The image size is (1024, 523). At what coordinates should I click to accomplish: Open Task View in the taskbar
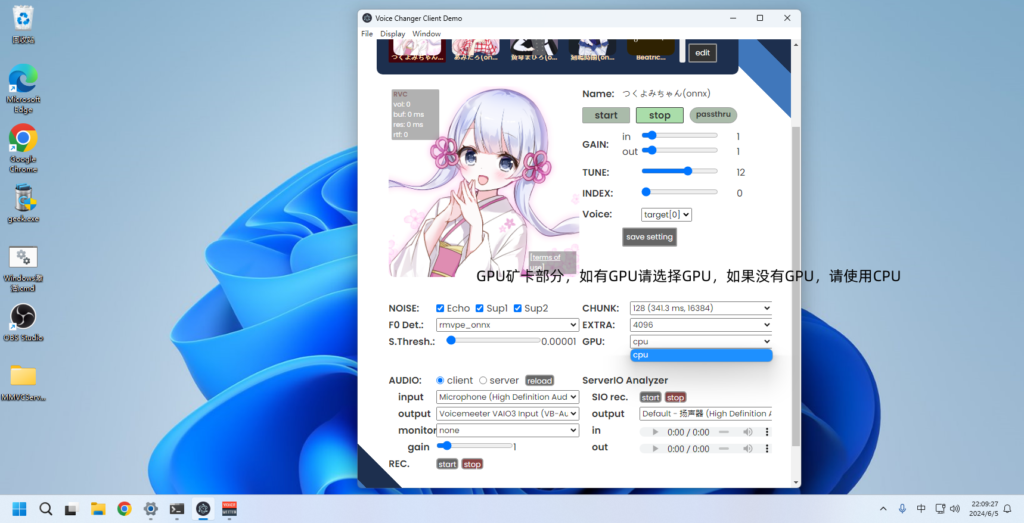pos(72,509)
